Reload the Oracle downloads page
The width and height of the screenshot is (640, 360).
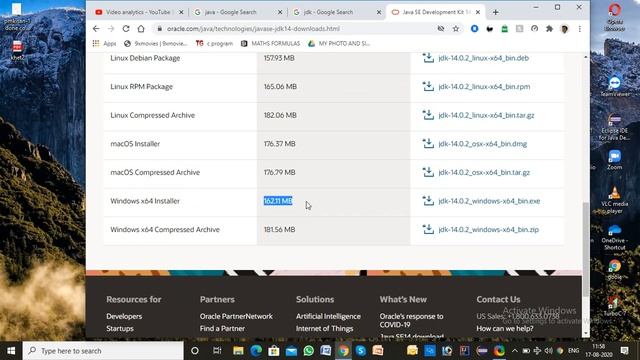click(x=126, y=29)
